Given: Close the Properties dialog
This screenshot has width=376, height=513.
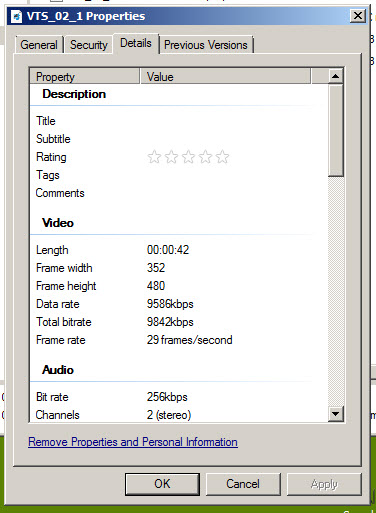Looking at the screenshot, I should coord(358,16).
